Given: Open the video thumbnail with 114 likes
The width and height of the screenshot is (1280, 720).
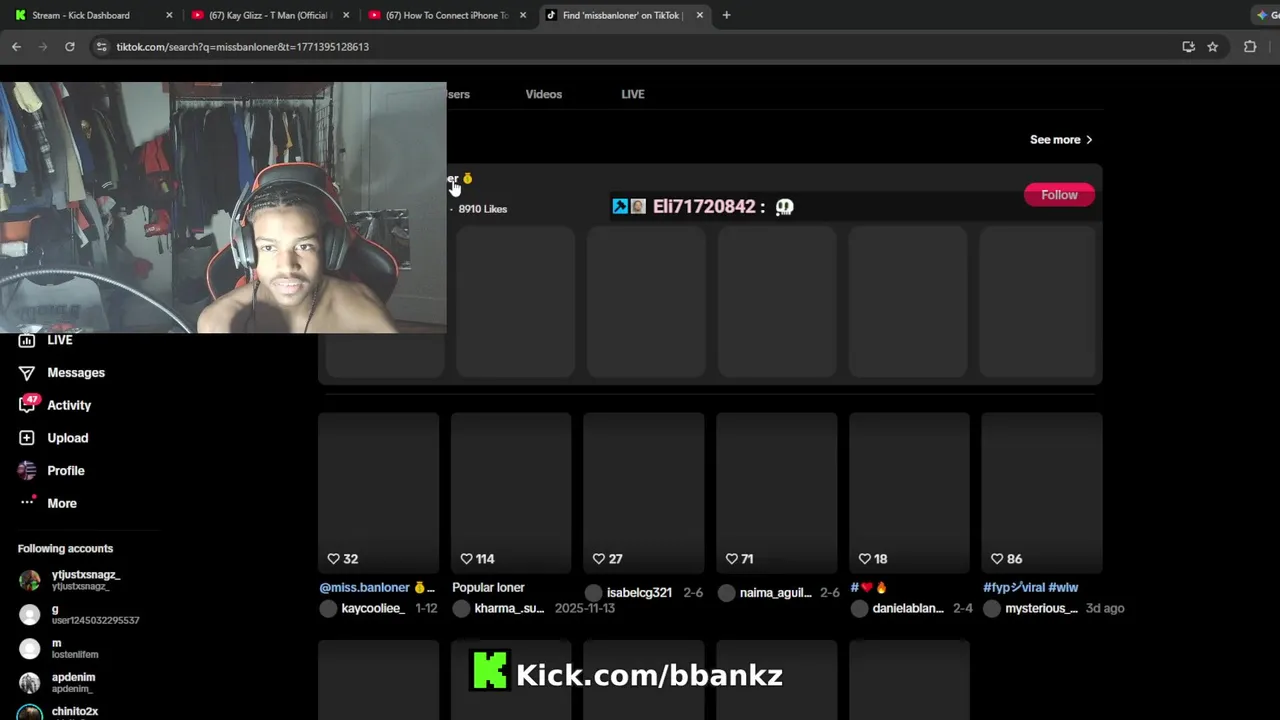Looking at the screenshot, I should 511,493.
